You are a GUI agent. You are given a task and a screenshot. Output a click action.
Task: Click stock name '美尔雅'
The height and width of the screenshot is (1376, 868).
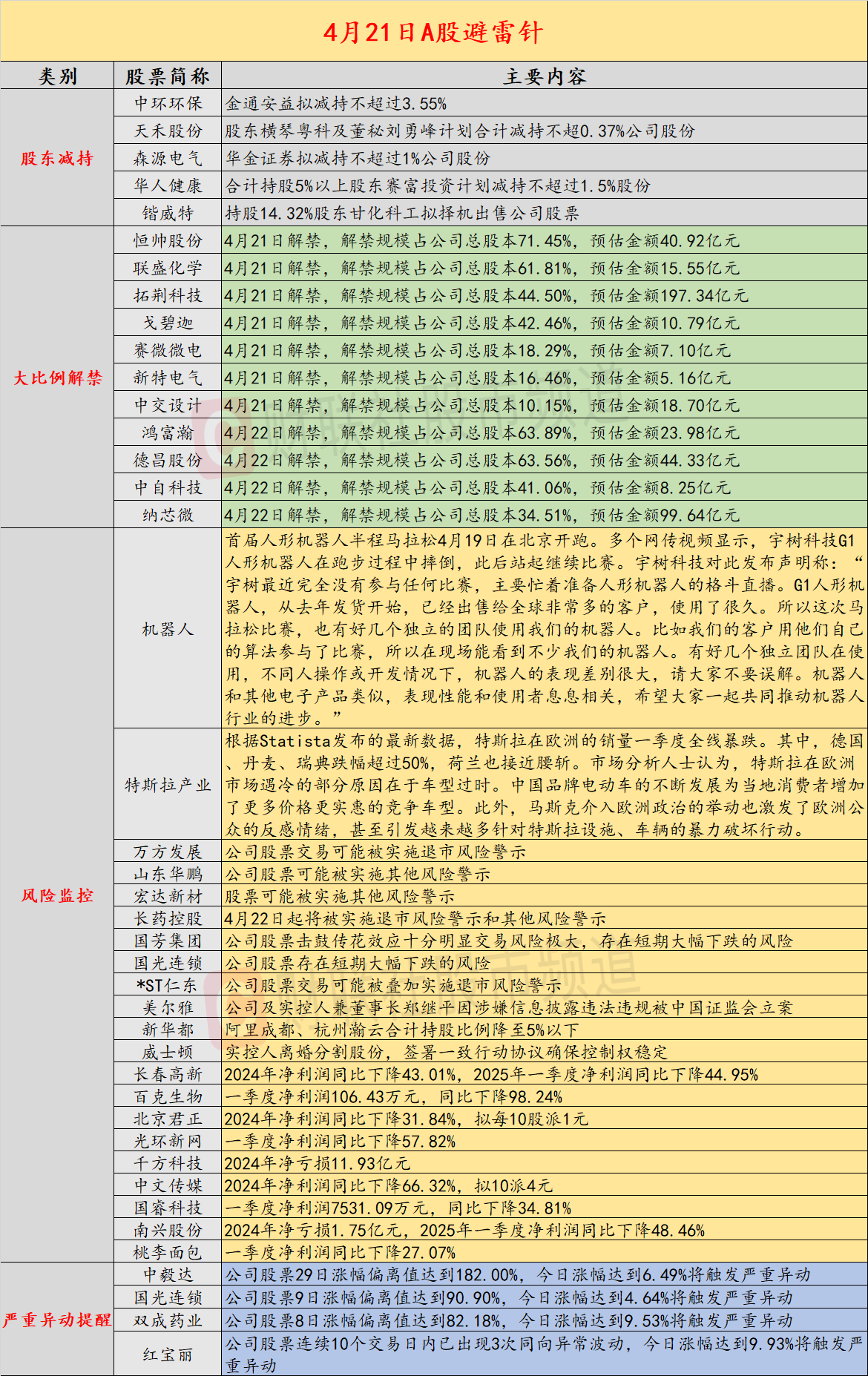[168, 1007]
